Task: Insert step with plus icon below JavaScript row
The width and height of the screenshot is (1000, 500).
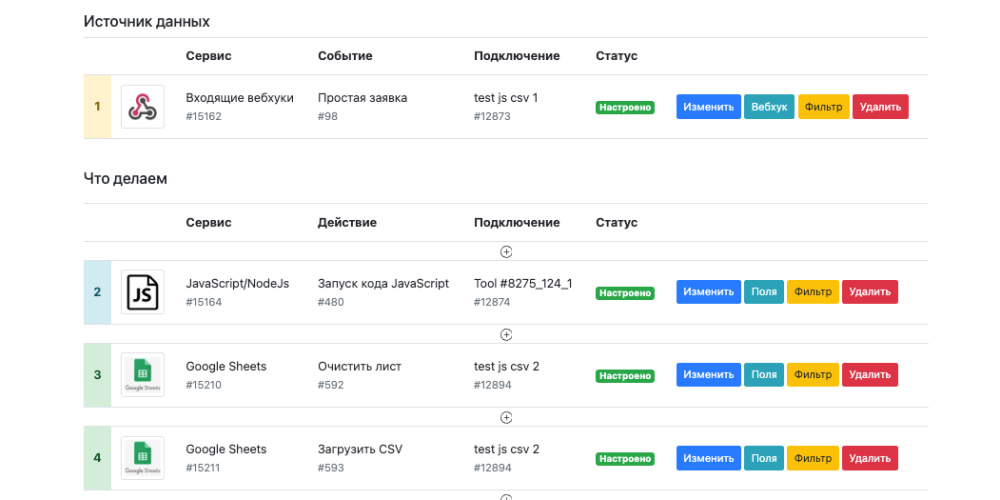Action: tap(506, 334)
